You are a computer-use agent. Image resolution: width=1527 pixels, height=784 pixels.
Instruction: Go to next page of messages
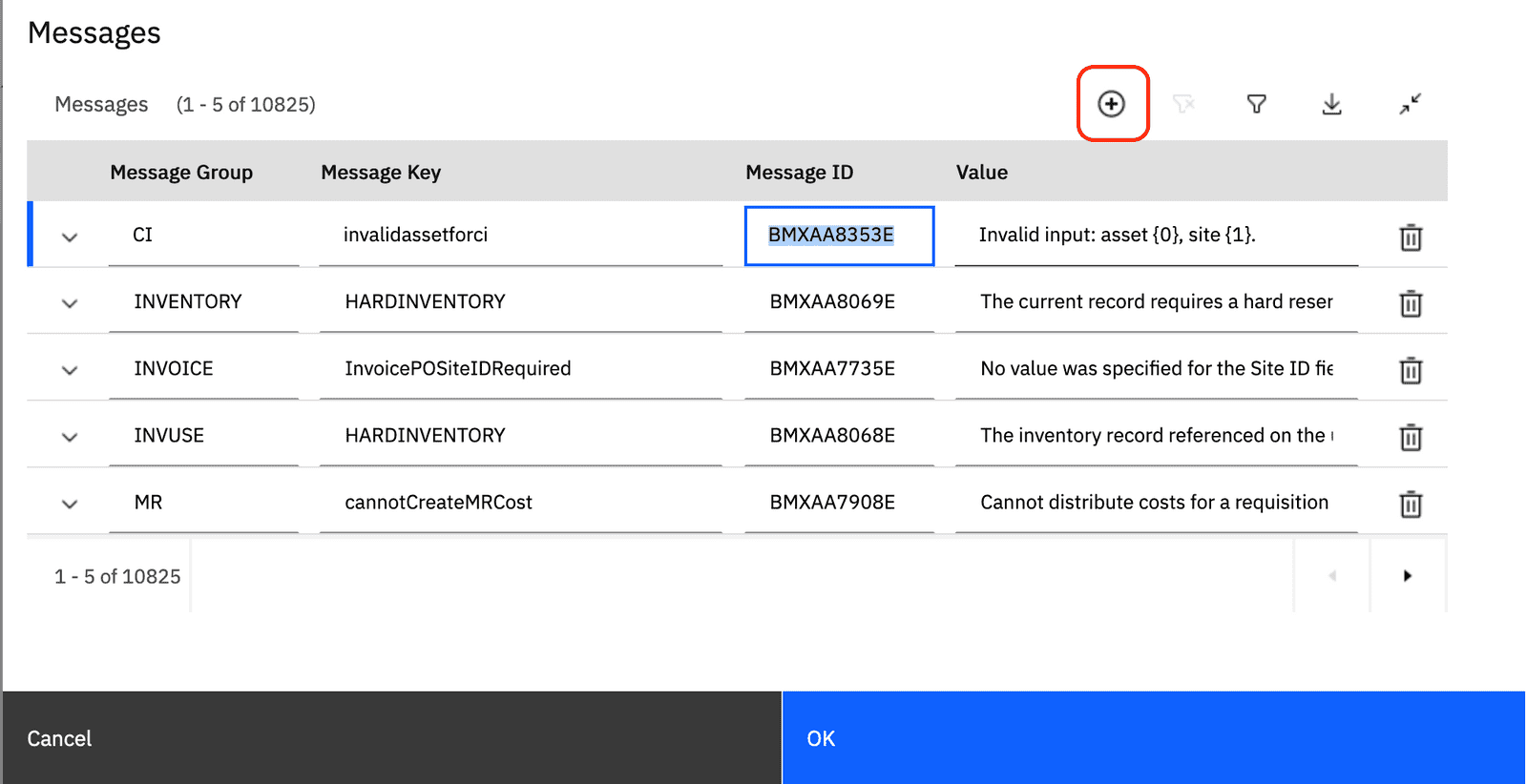1407,576
